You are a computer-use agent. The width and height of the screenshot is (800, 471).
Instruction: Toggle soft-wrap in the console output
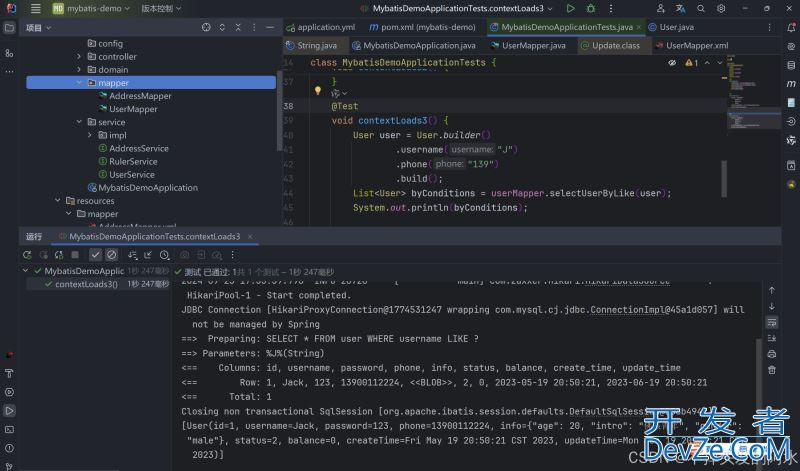pos(773,323)
